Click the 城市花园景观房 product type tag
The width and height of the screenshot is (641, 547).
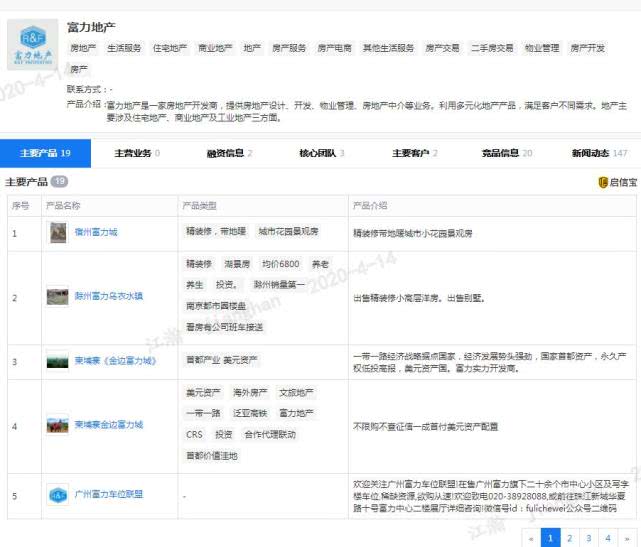coord(288,231)
